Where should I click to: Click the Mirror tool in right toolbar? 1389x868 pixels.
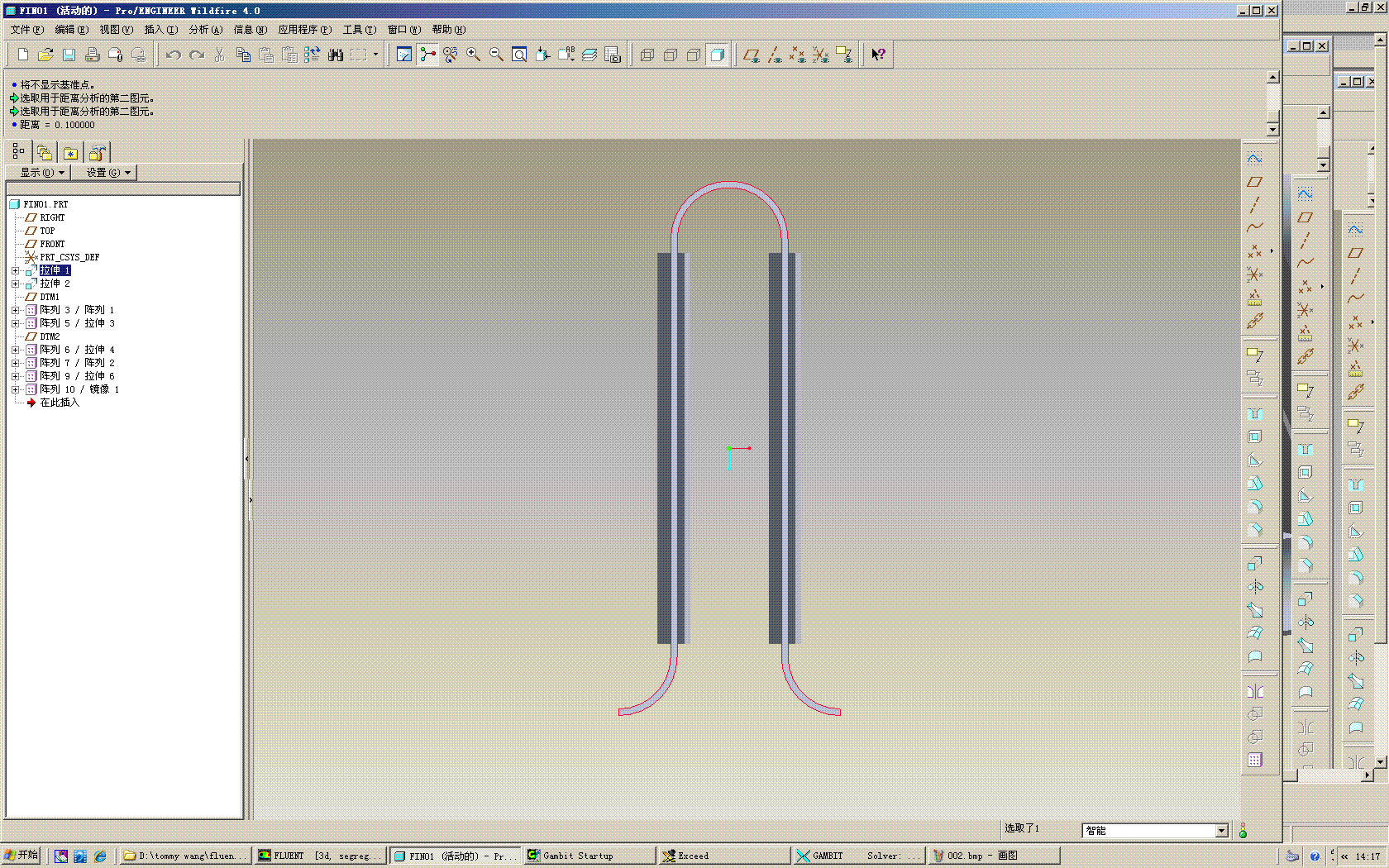coord(1254,691)
